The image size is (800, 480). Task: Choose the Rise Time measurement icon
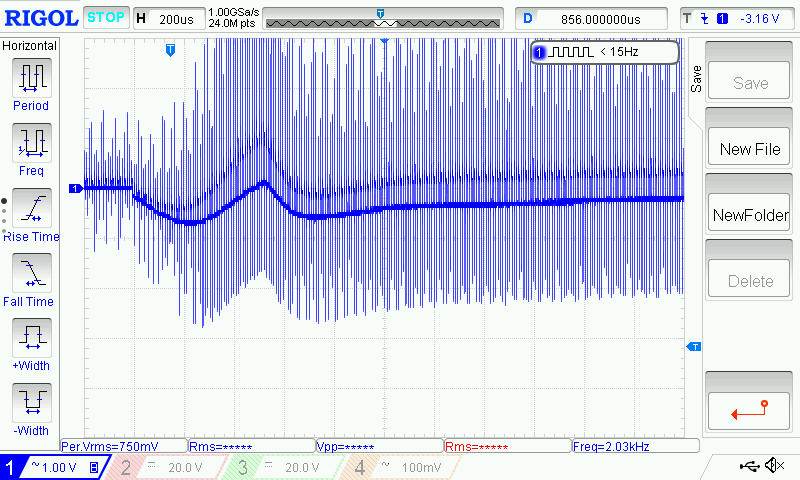coord(31,208)
